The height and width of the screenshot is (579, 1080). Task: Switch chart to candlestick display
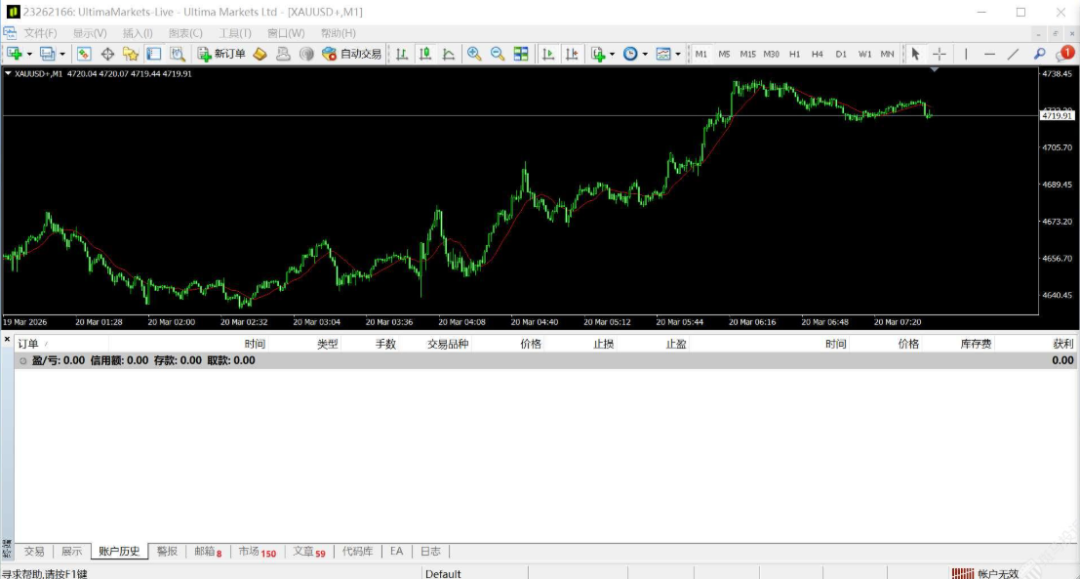pyautogui.click(x=426, y=54)
